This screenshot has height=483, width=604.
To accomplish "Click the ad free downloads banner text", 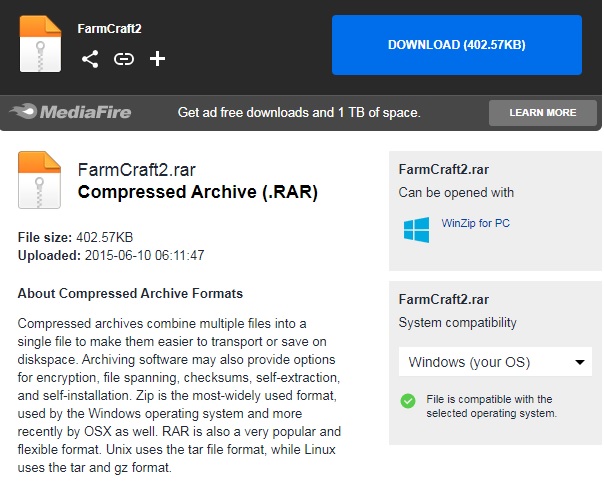I will pyautogui.click(x=299, y=112).
